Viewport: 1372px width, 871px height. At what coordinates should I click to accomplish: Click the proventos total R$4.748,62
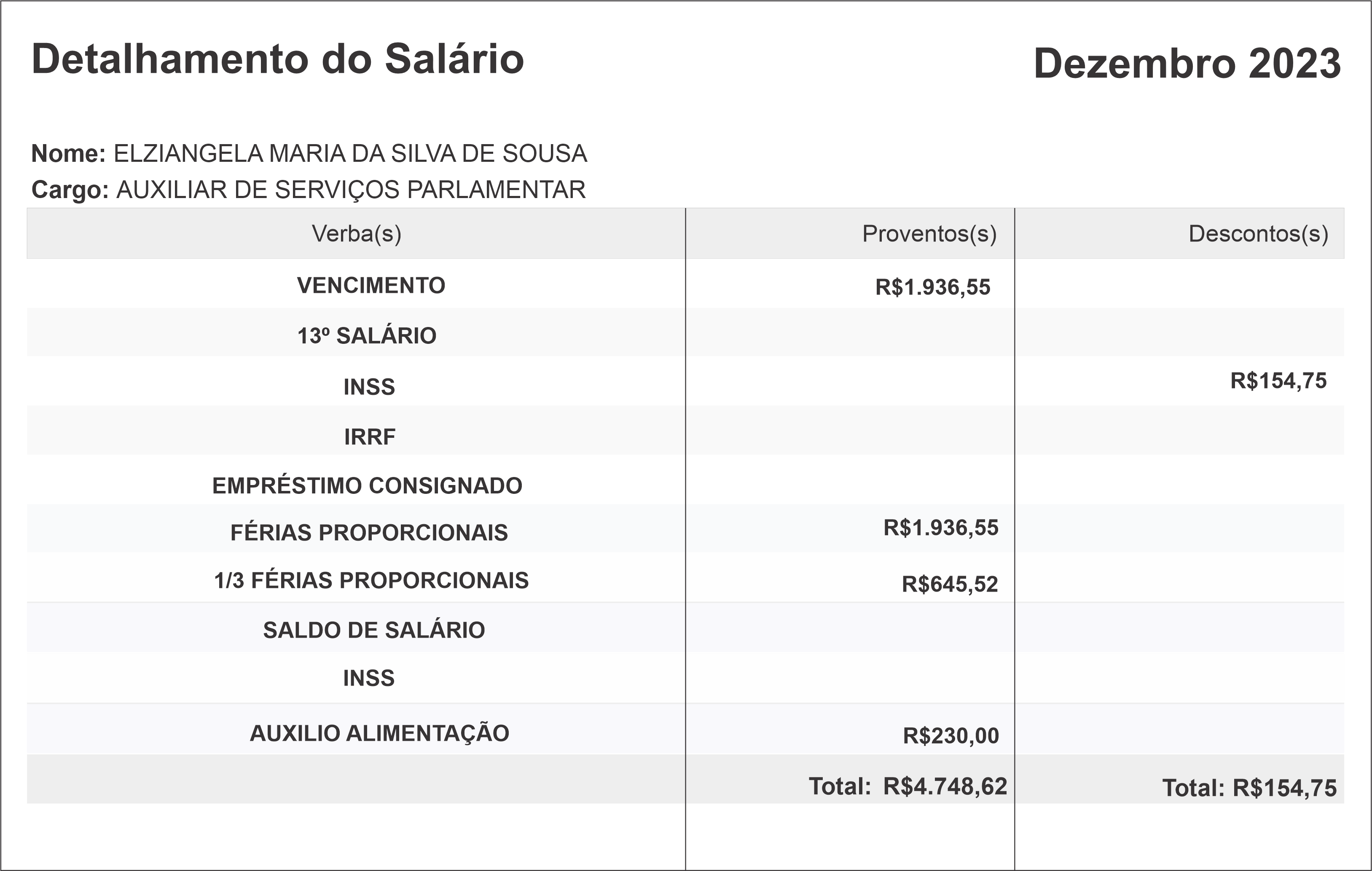click(945, 786)
